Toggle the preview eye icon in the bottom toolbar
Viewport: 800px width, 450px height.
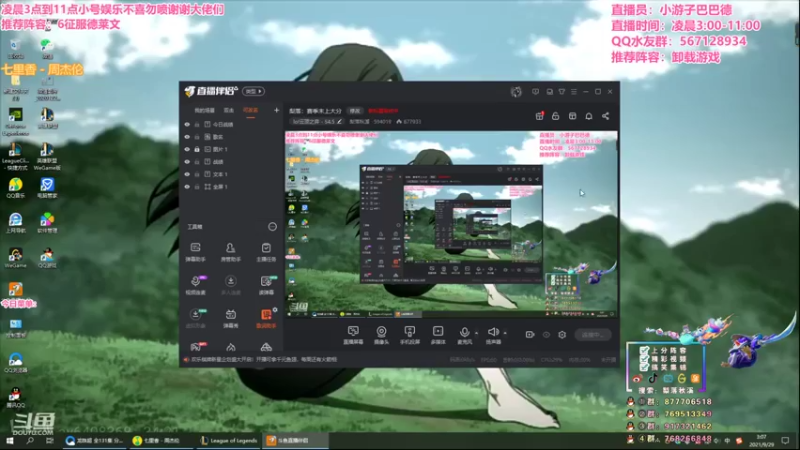[546, 335]
